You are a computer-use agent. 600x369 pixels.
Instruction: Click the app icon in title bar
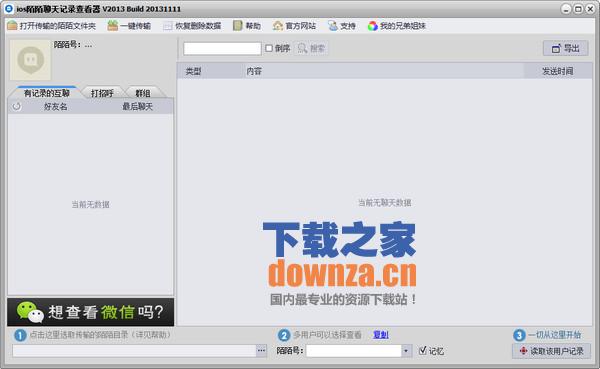pos(9,8)
